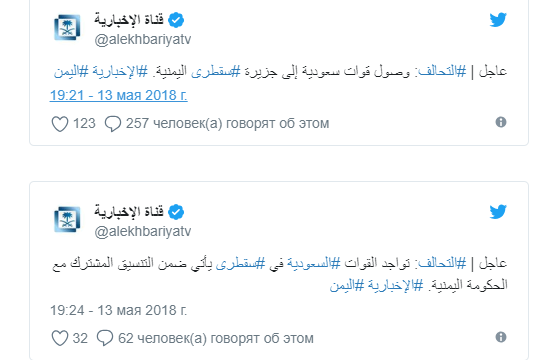Open first tweet's channel avatar
This screenshot has width=543, height=360.
coord(67,27)
